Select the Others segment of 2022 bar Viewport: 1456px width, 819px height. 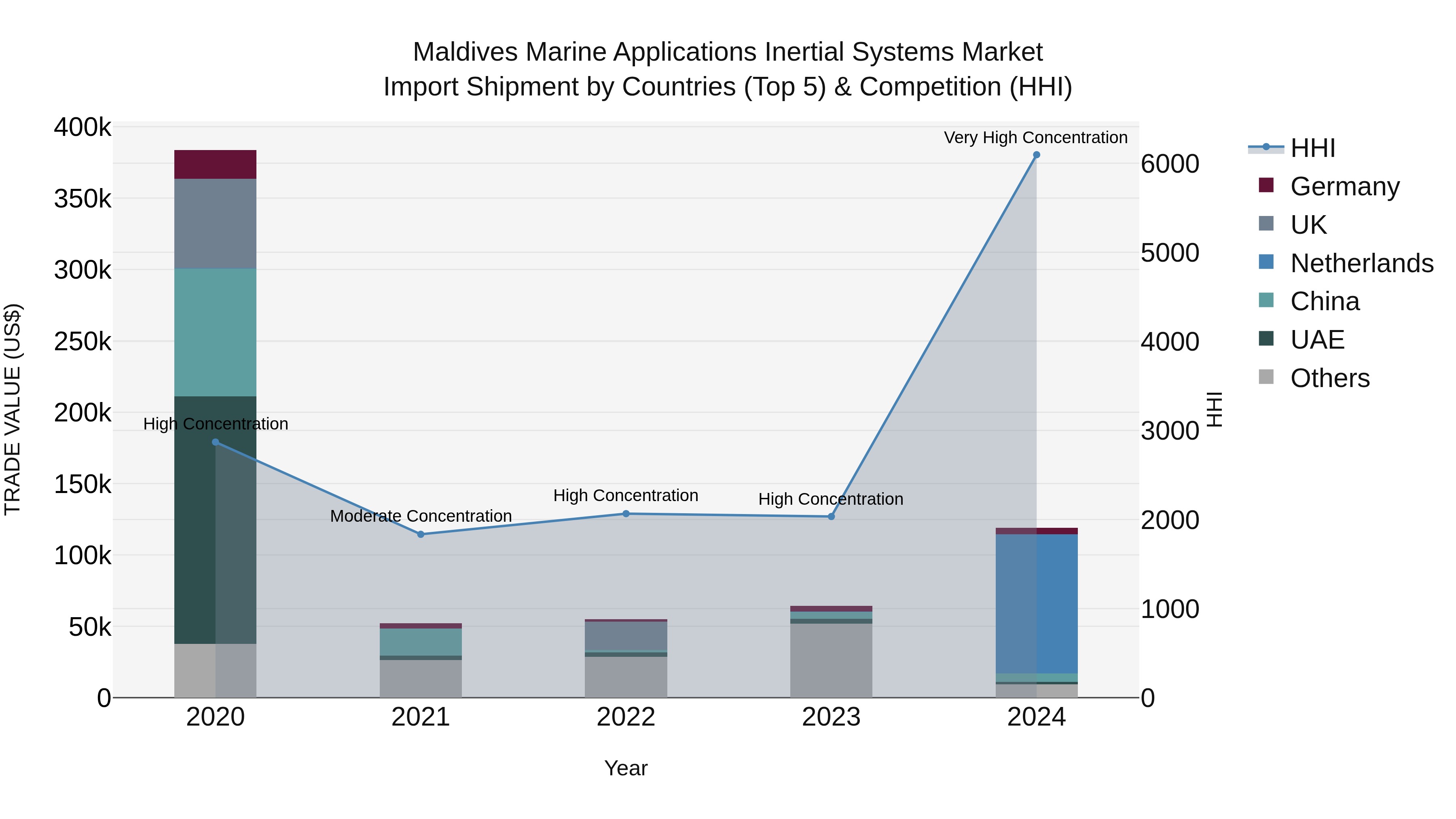tap(626, 677)
